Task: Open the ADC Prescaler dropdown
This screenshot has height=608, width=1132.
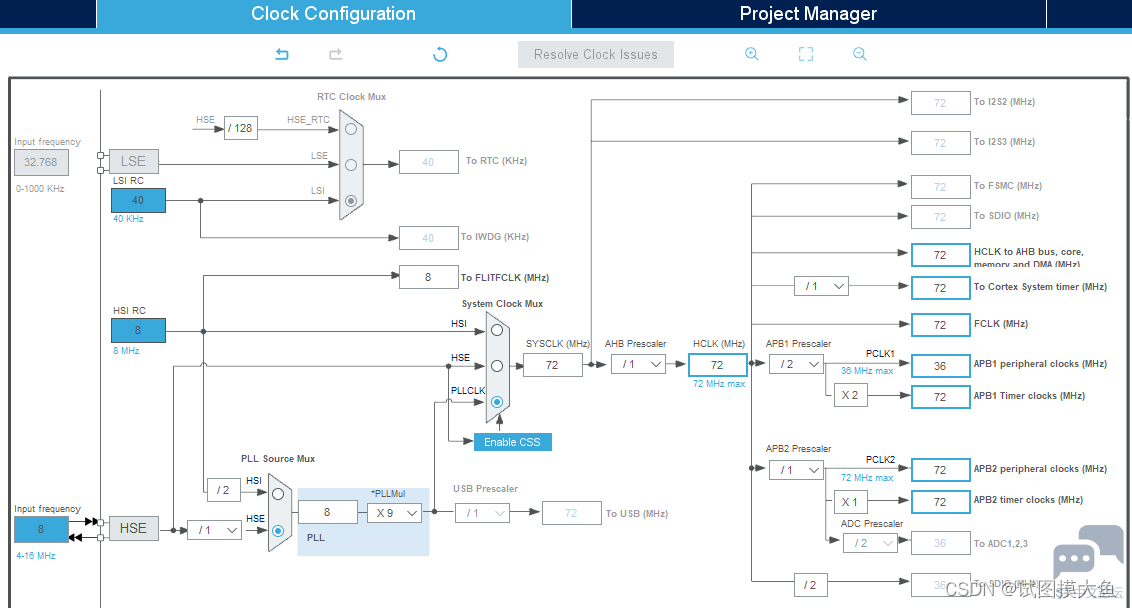Action: click(870, 543)
